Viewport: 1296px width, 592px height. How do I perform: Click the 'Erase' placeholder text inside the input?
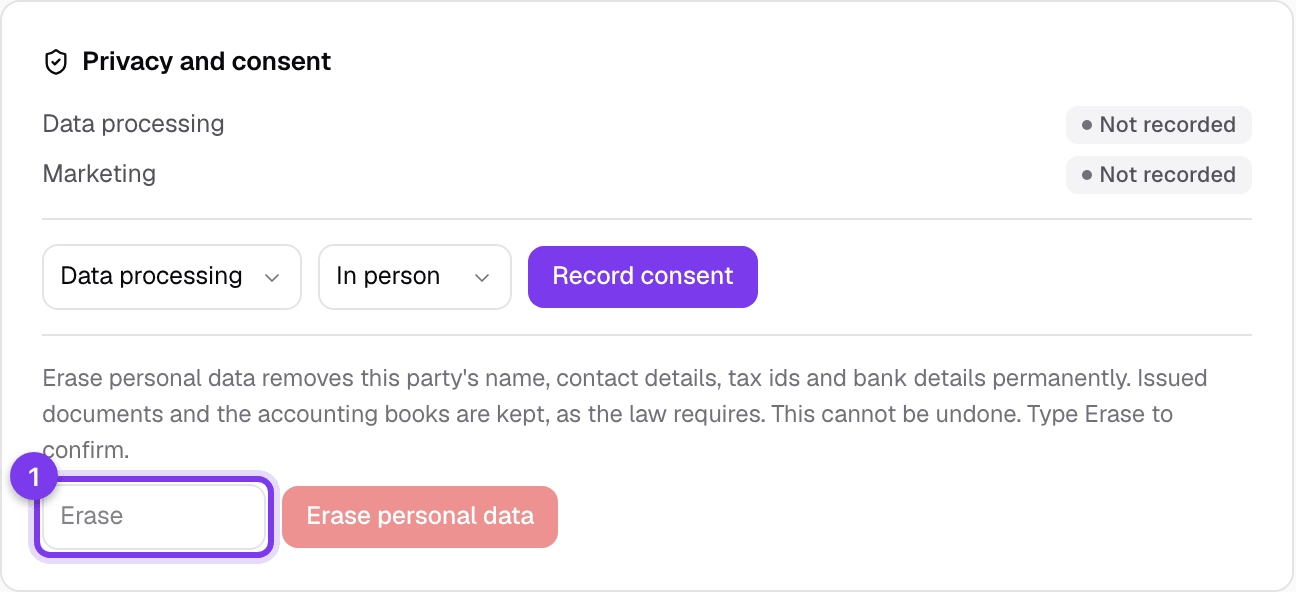click(92, 517)
